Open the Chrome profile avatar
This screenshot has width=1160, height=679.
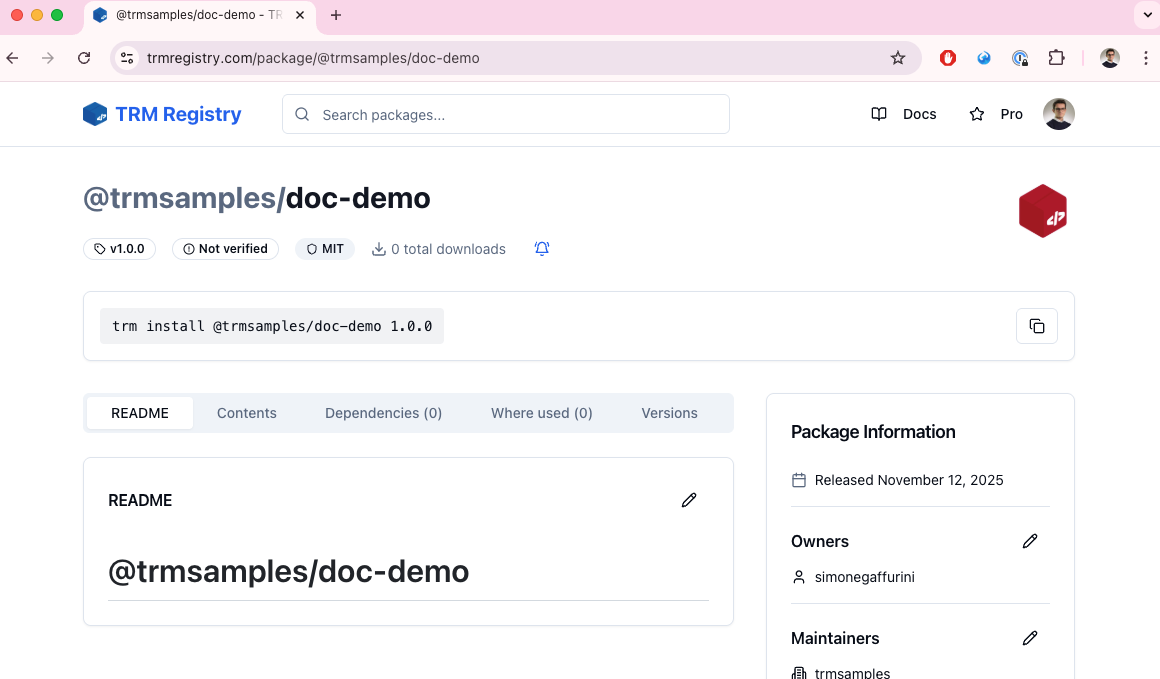click(x=1110, y=58)
